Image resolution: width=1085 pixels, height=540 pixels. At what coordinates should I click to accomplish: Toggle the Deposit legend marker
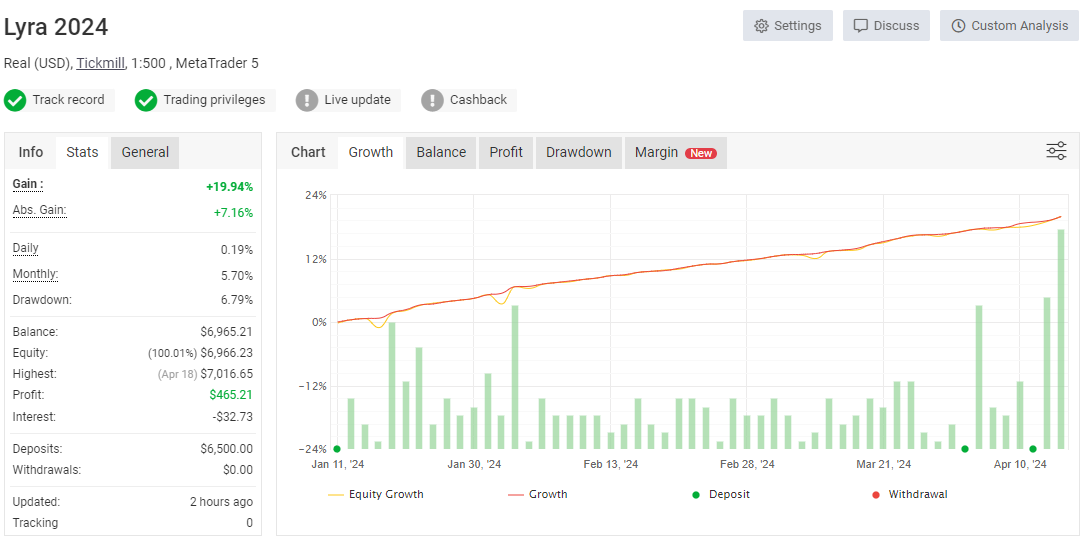pos(721,494)
